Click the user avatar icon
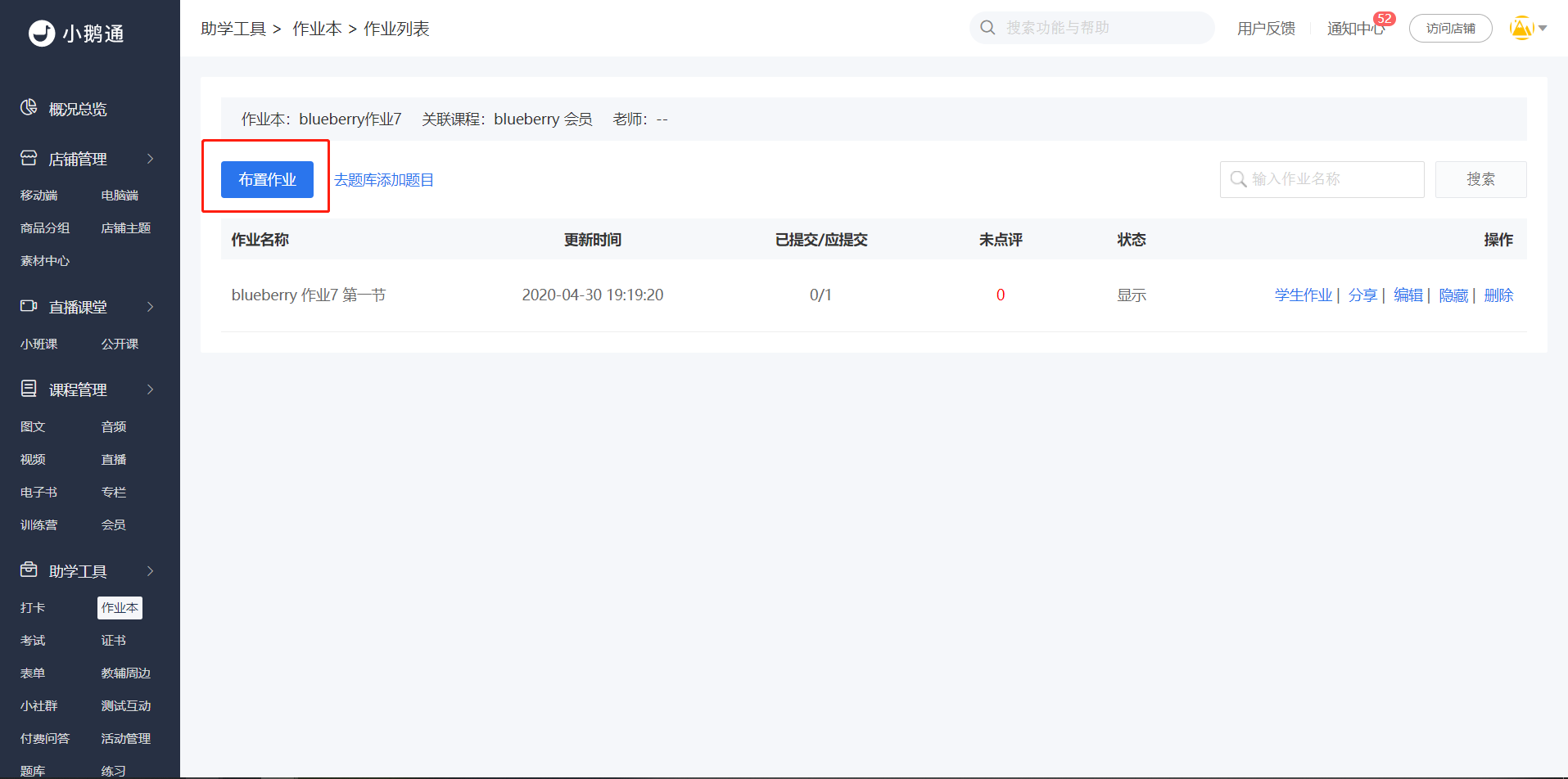Image resolution: width=1568 pixels, height=779 pixels. tap(1521, 29)
